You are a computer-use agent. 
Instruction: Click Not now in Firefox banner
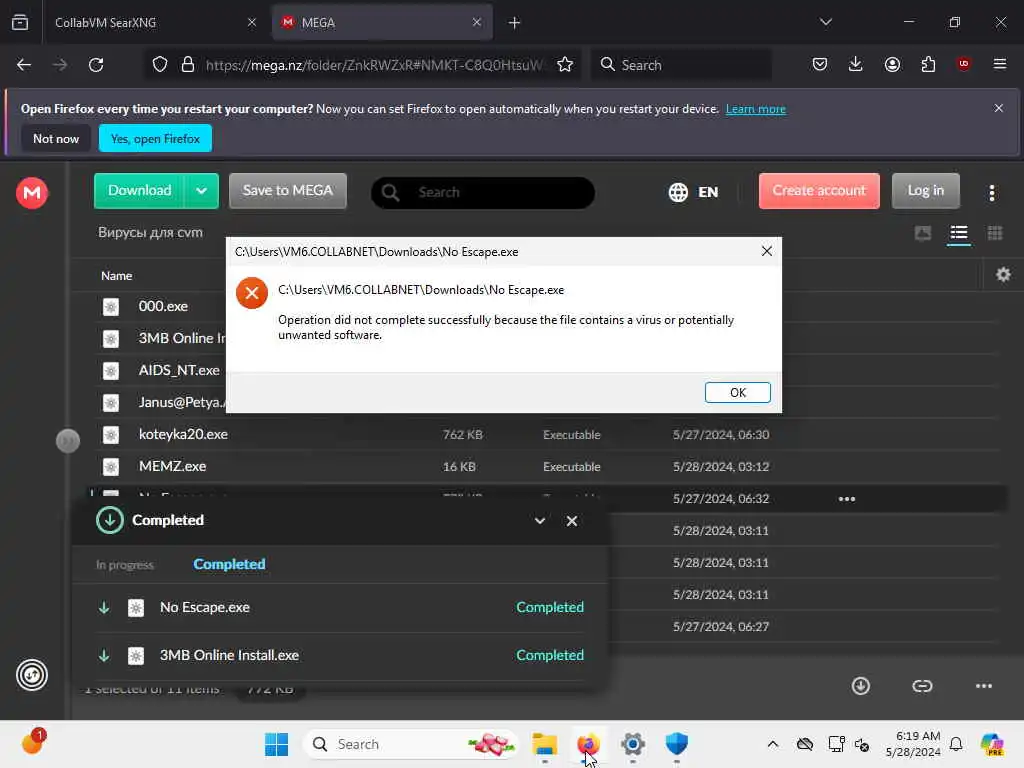pyautogui.click(x=56, y=138)
